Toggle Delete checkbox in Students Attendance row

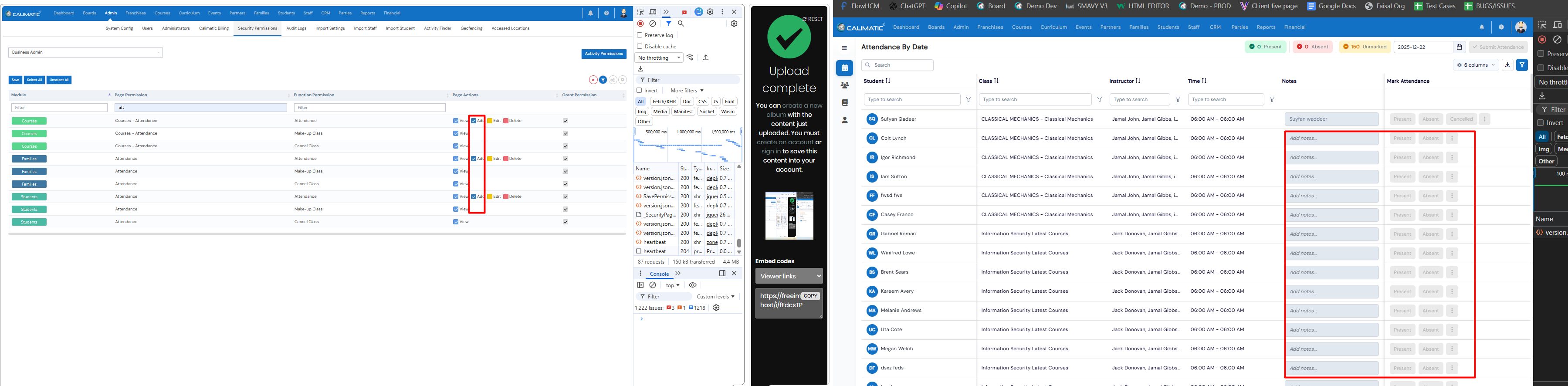506,196
